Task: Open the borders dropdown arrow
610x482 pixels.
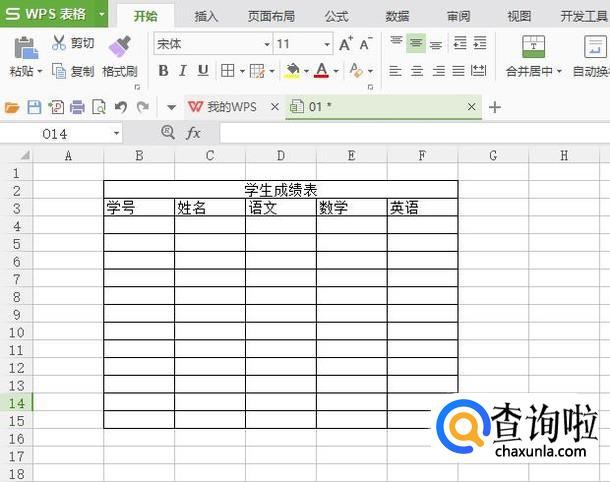Action: [x=242, y=71]
